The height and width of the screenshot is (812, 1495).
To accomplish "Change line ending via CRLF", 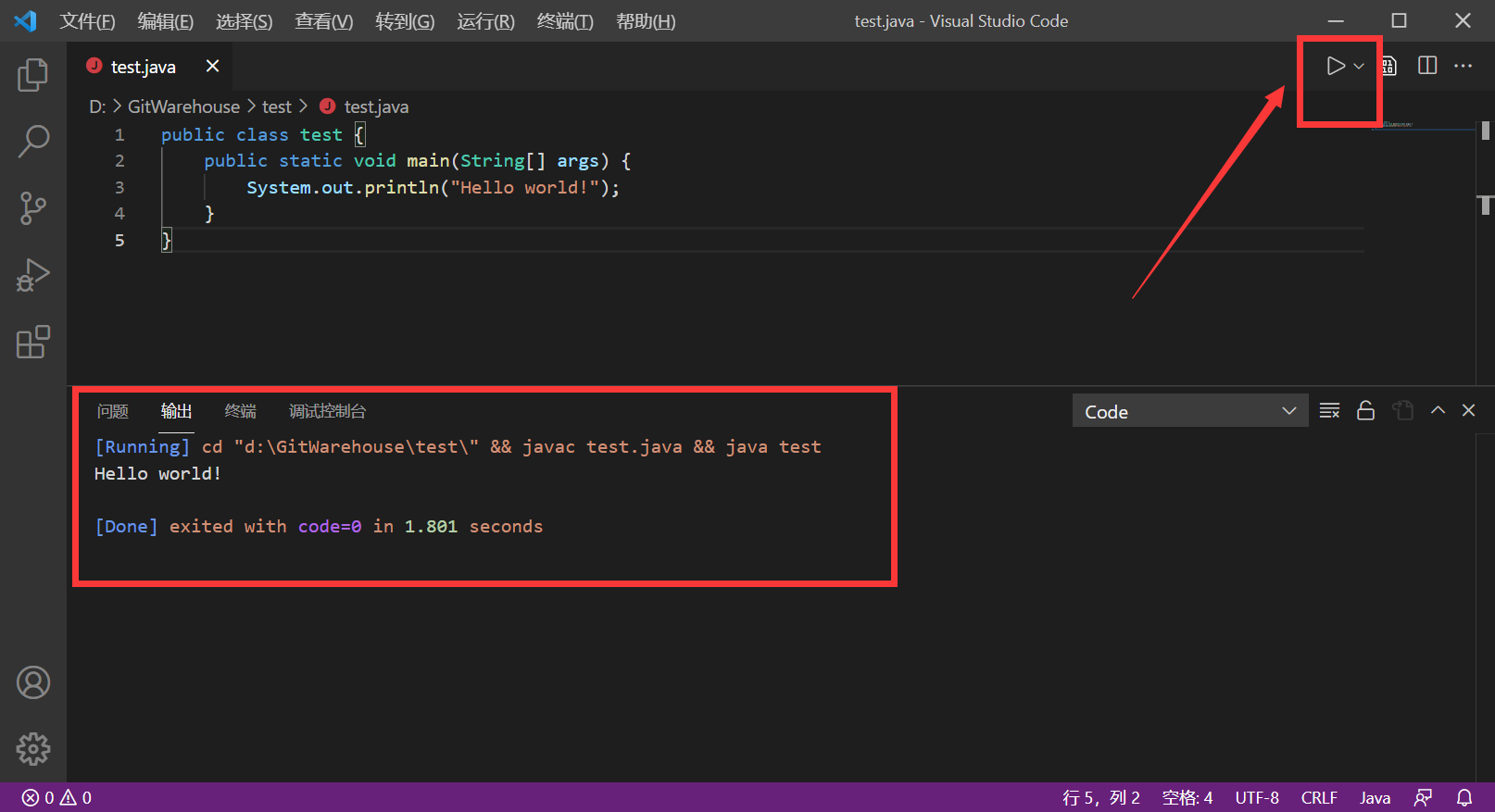I will click(x=1319, y=797).
